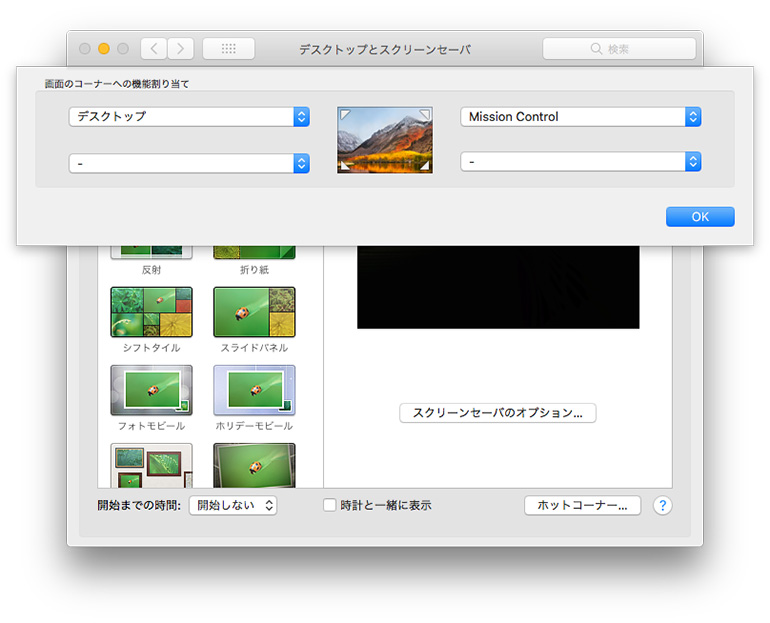Open top-left corner デスクトップ dropdown
This screenshot has width=770, height=623.
(189, 117)
